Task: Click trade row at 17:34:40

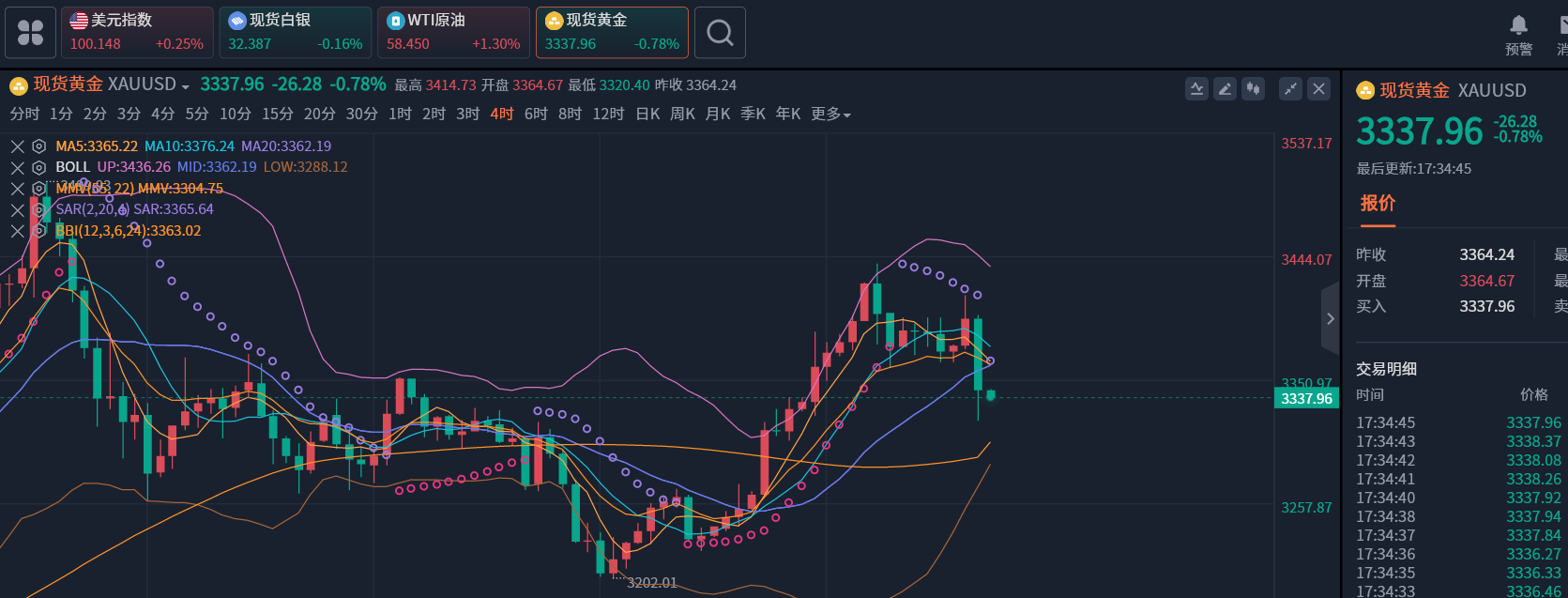Action: coord(1459,498)
